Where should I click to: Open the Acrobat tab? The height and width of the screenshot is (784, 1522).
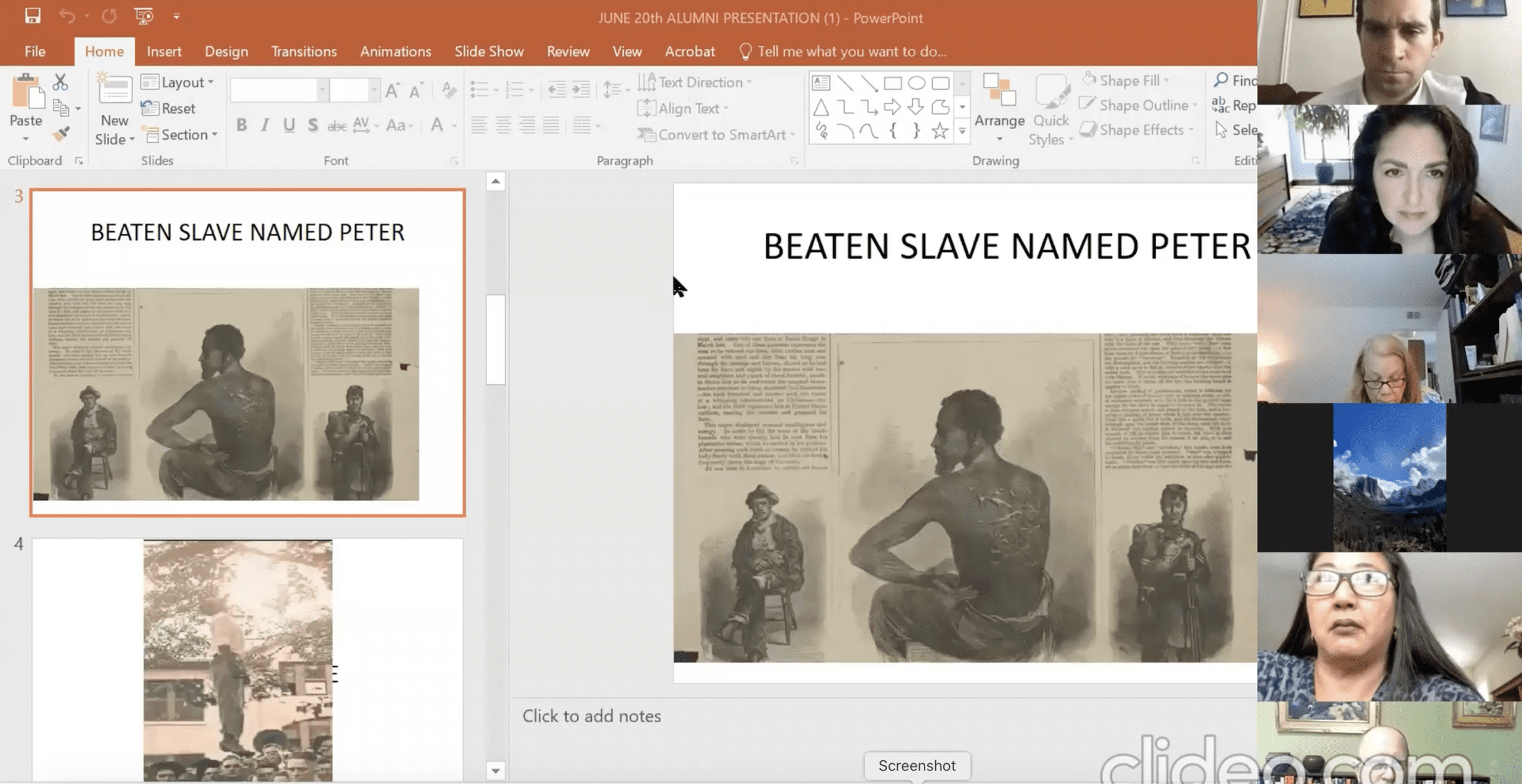[690, 52]
